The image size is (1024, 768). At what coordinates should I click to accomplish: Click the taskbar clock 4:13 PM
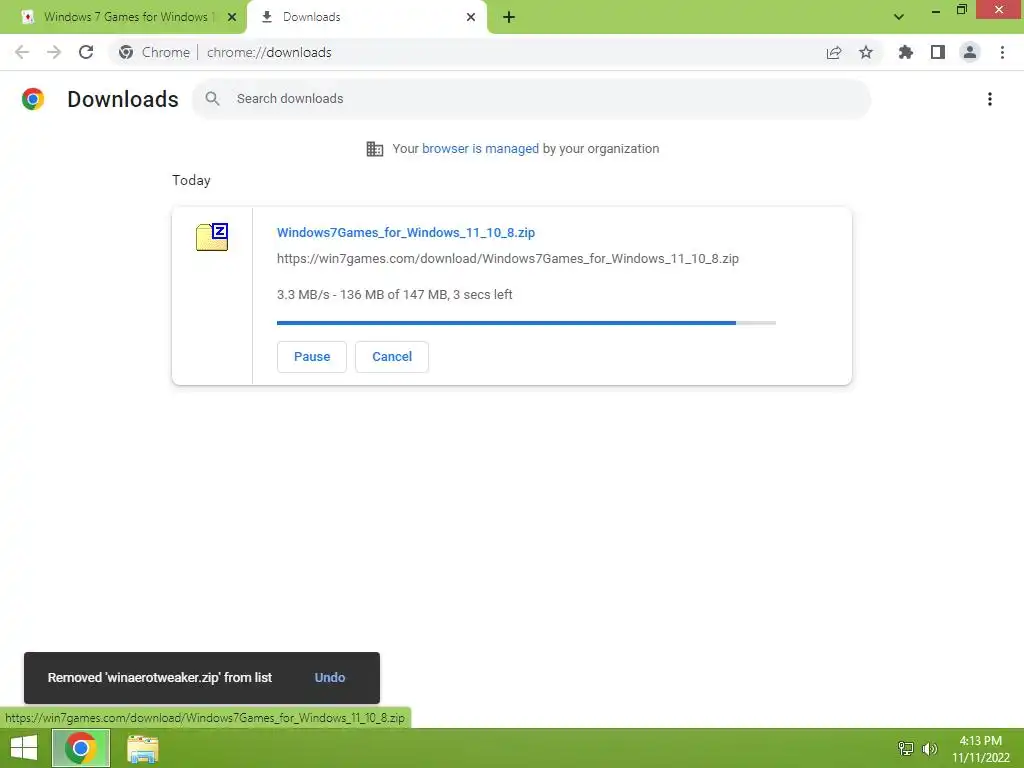tap(980, 749)
